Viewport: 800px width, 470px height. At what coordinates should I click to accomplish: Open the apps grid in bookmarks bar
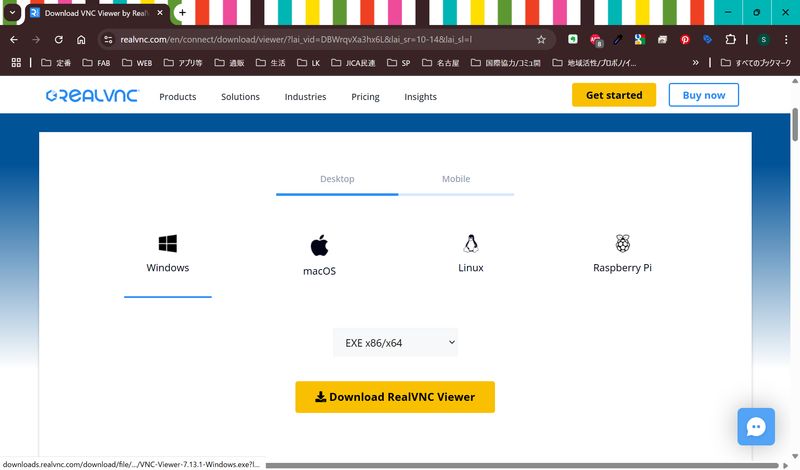point(16,62)
